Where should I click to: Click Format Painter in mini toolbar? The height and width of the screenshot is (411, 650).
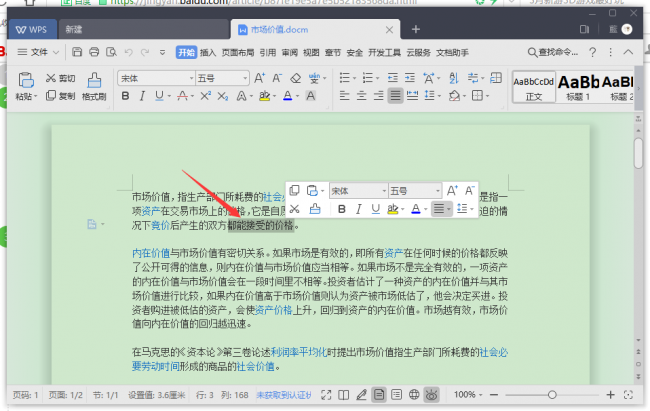[315, 209]
